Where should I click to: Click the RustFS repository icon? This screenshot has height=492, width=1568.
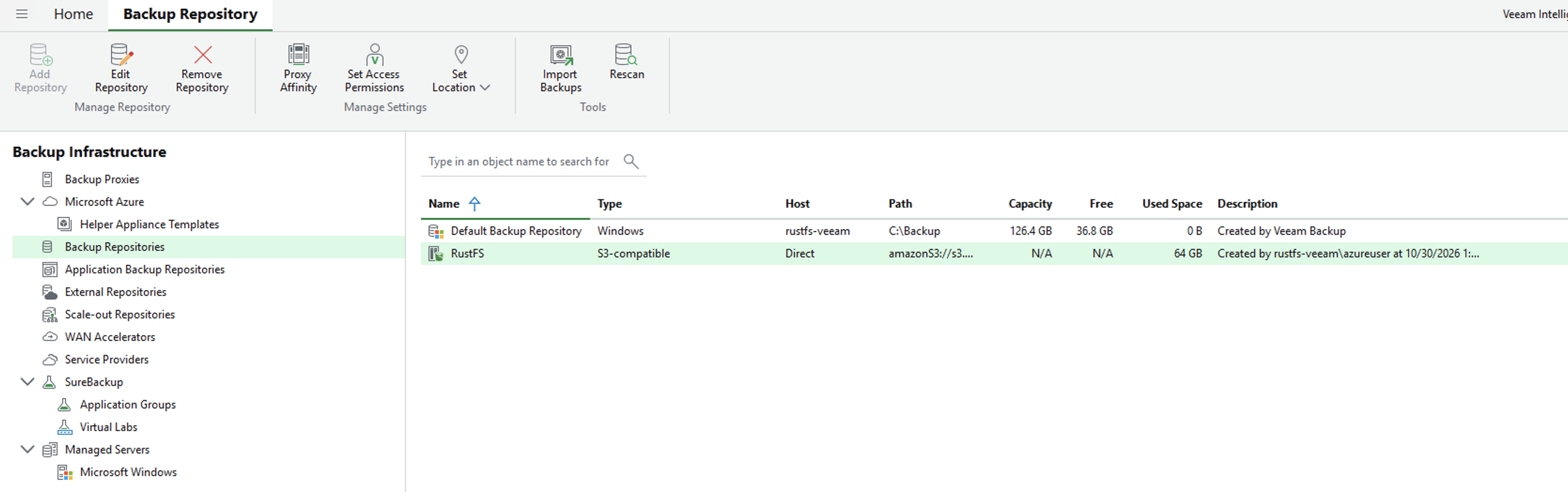[x=436, y=254]
